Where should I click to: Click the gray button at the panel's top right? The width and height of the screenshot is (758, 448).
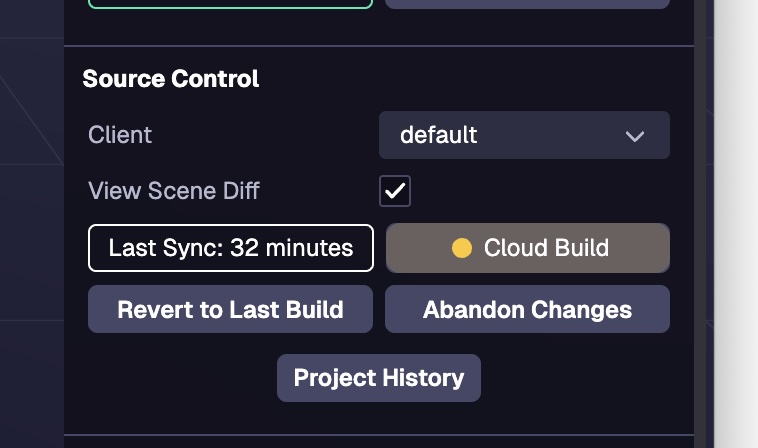click(527, 3)
